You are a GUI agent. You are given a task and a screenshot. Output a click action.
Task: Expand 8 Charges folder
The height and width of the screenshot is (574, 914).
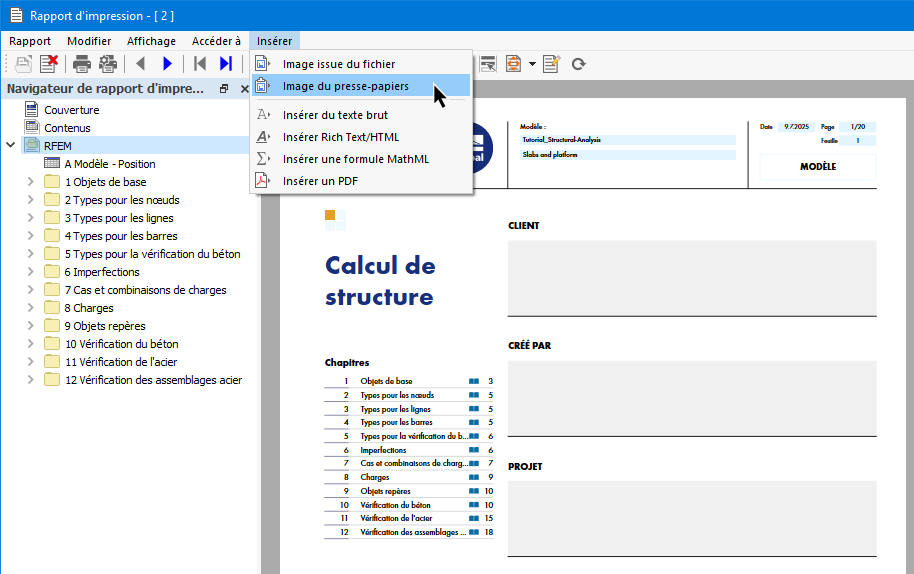30,308
